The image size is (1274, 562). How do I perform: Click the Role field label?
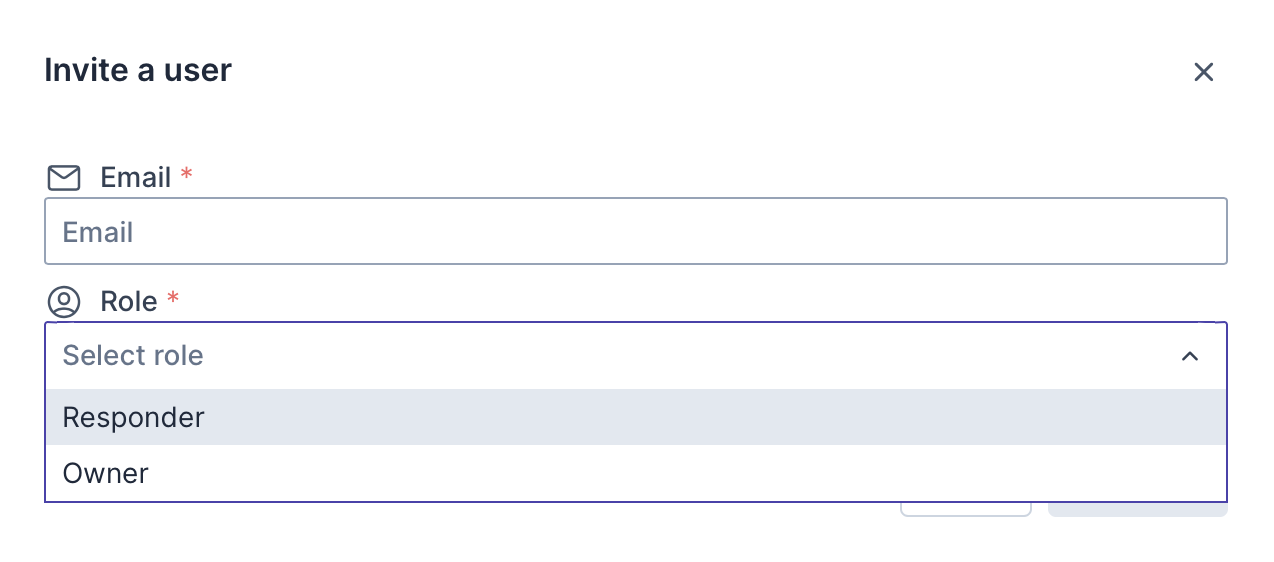tap(129, 302)
